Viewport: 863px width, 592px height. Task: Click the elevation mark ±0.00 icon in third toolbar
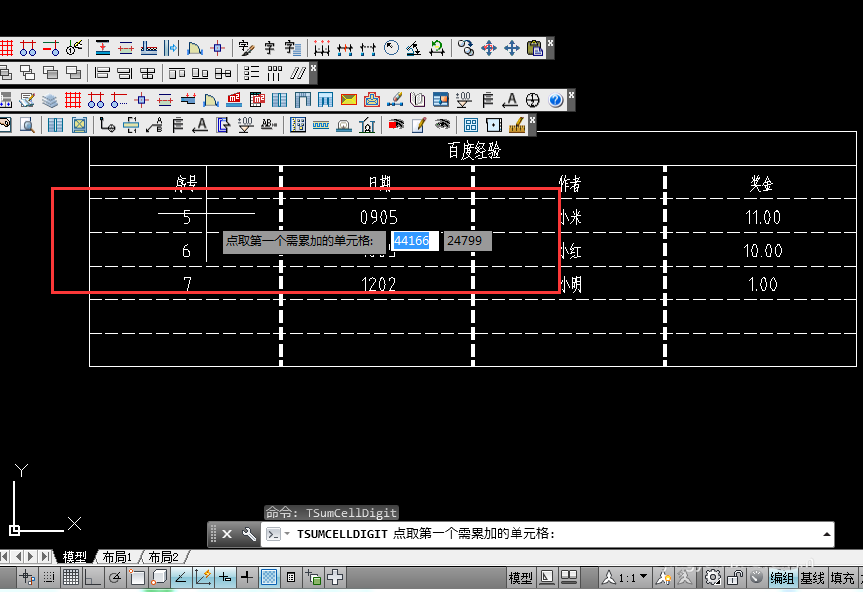463,100
